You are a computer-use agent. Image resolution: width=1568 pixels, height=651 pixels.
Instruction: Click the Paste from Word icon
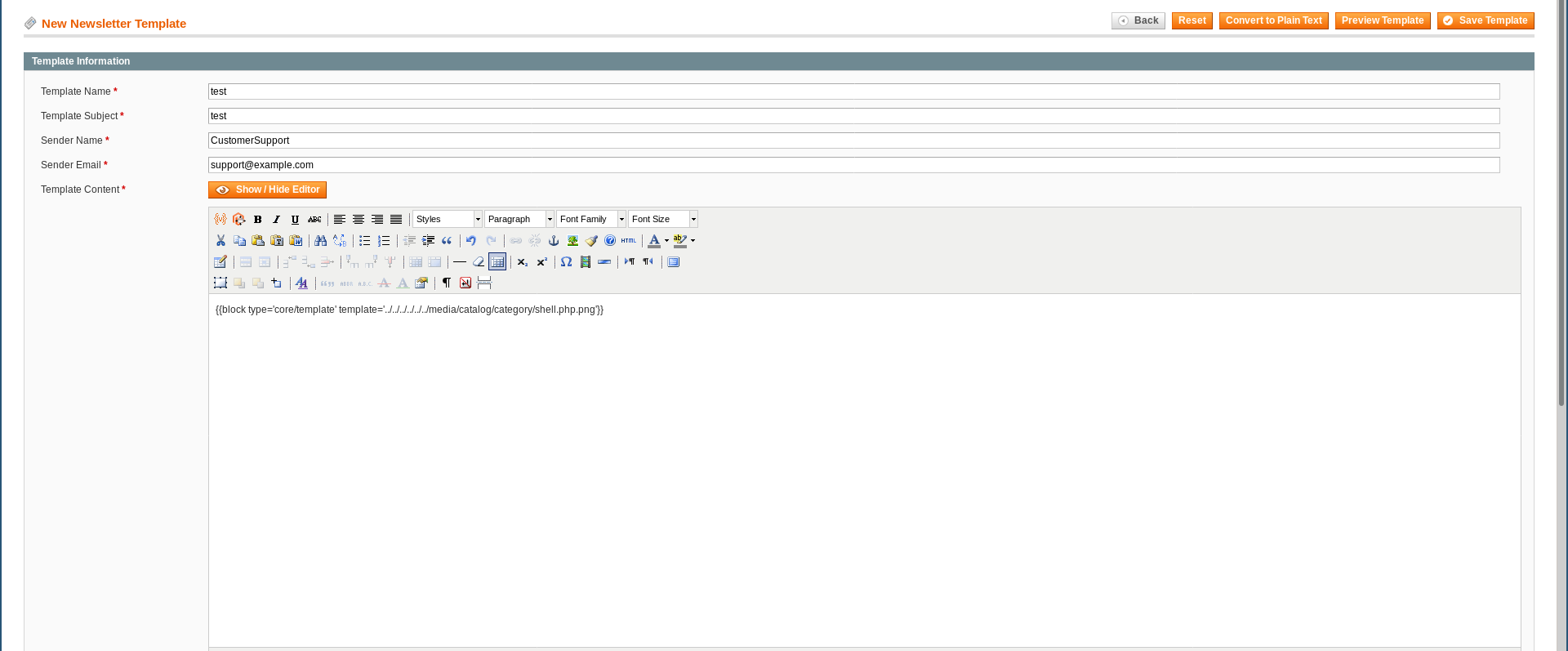(296, 241)
